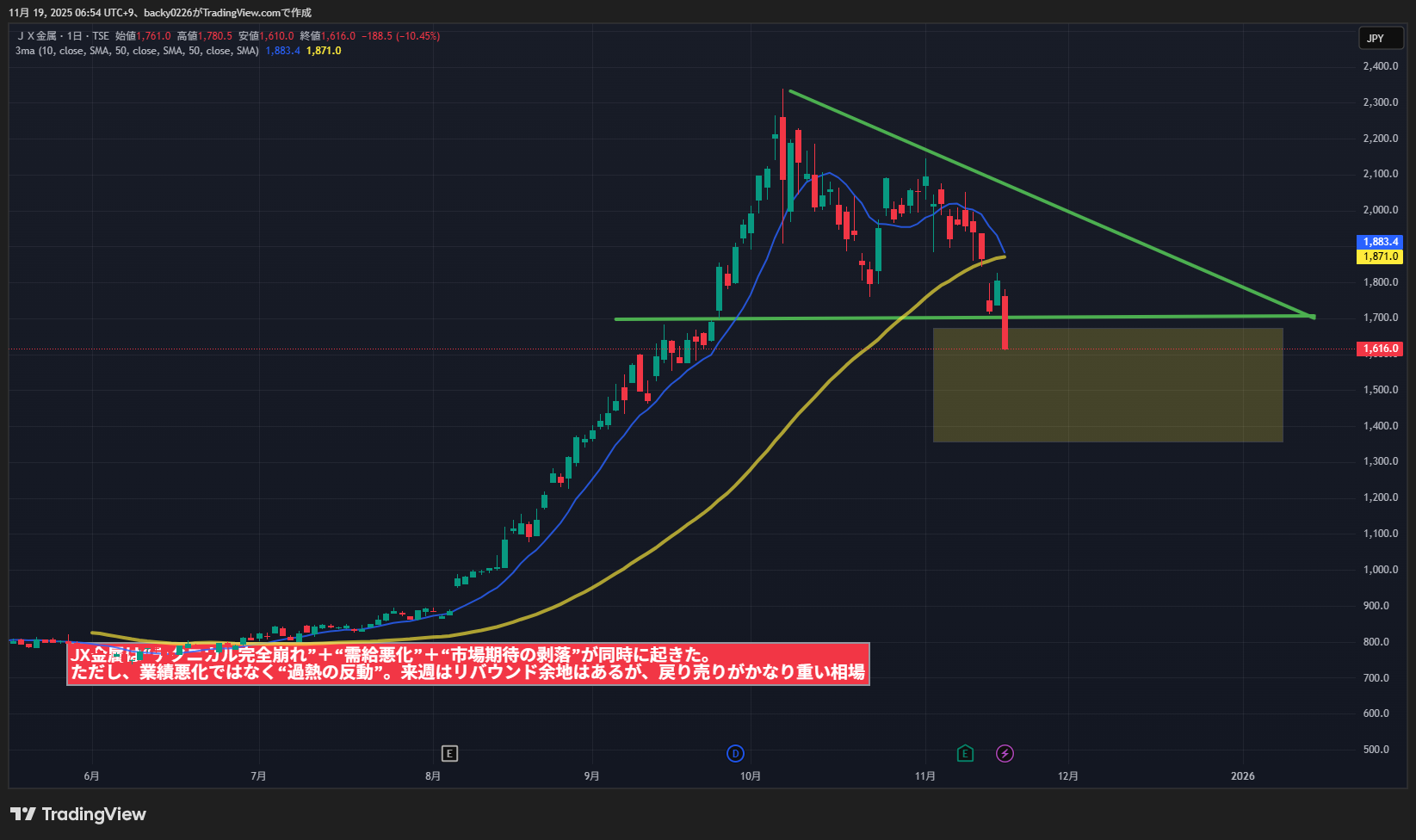The height and width of the screenshot is (840, 1416).
Task: Click 12月 on the time axis
Action: (1067, 776)
